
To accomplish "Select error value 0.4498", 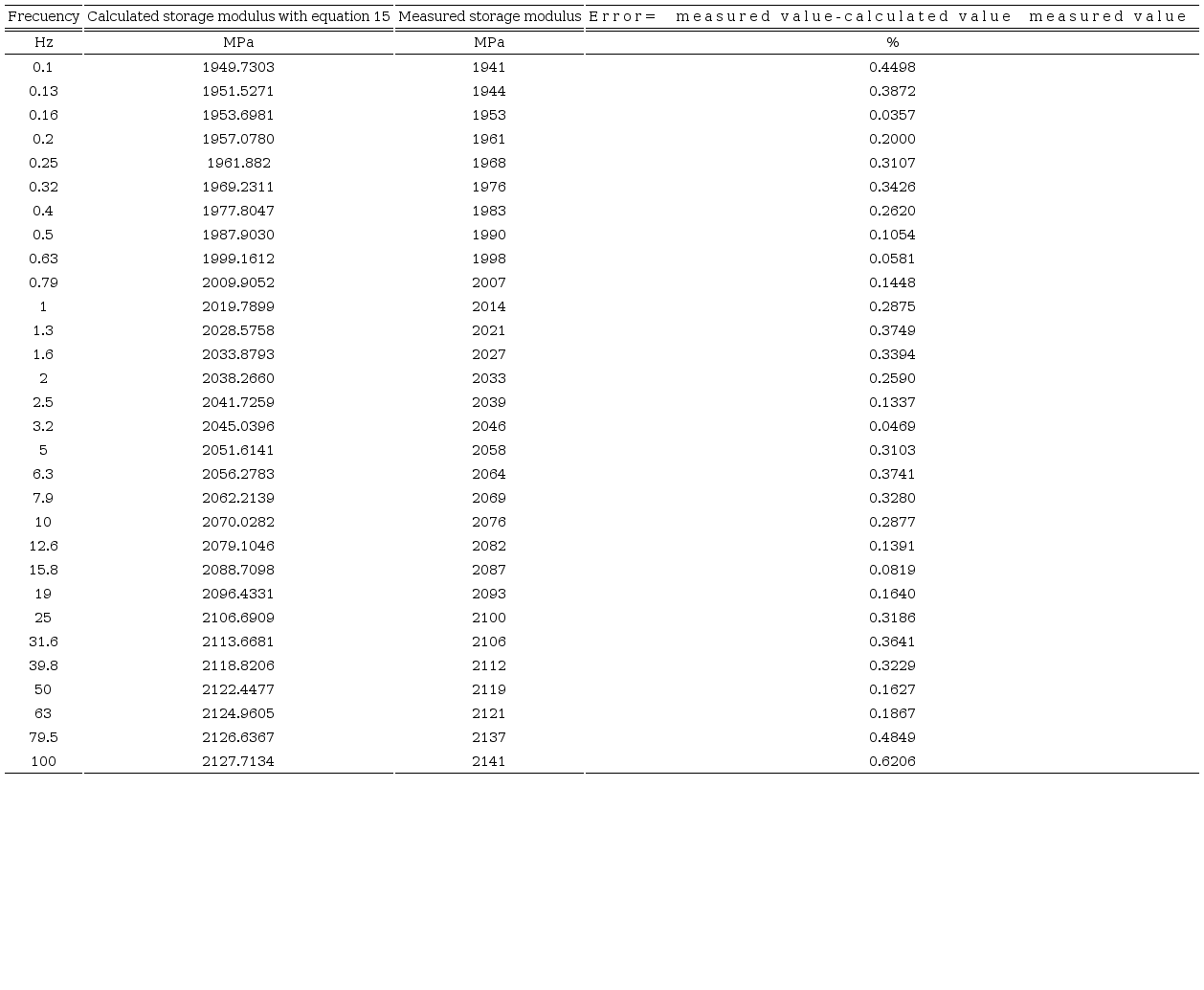I will click(892, 67).
